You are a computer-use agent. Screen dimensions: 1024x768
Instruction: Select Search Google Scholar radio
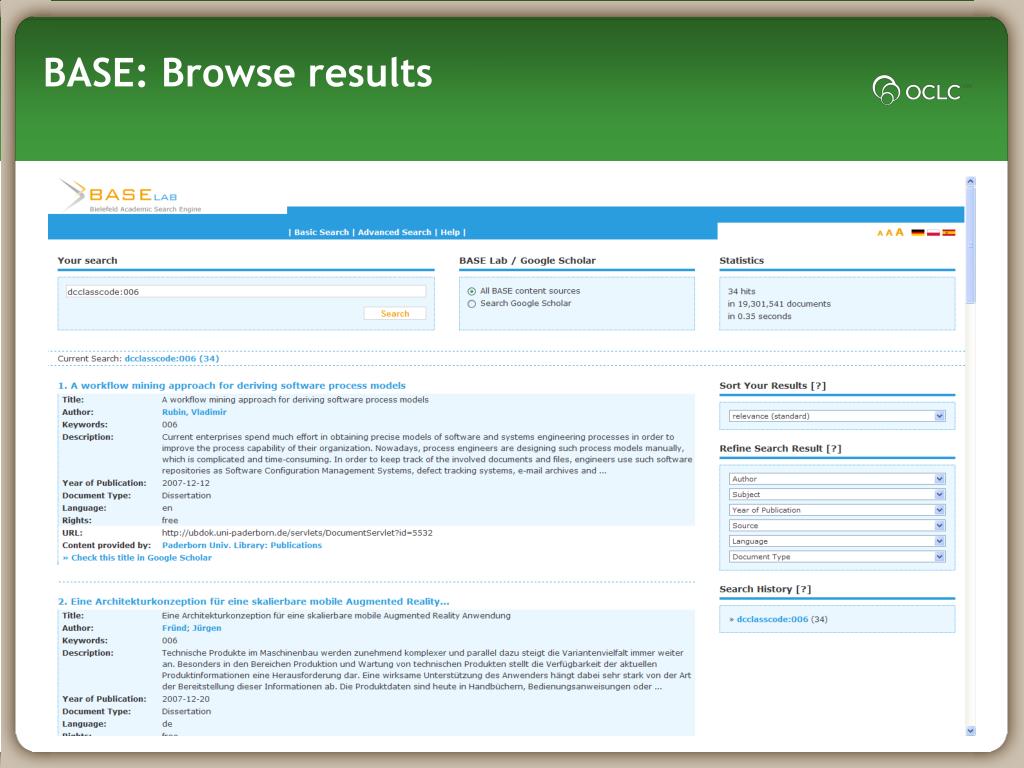click(472, 304)
